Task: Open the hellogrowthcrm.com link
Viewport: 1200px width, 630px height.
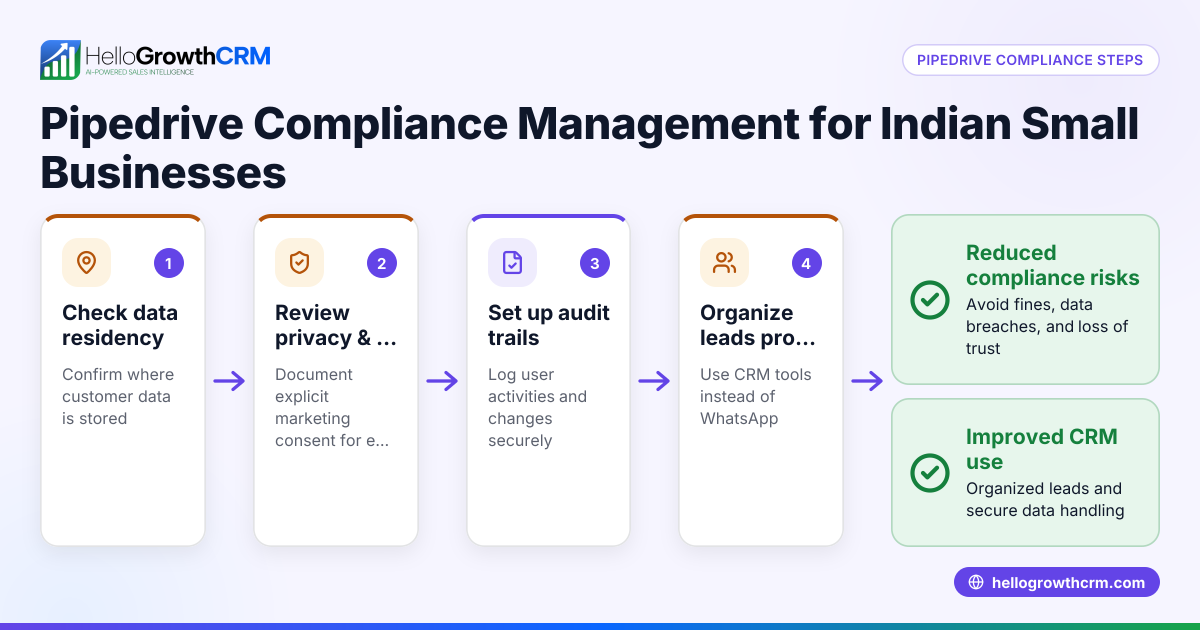Action: pyautogui.click(x=1056, y=583)
